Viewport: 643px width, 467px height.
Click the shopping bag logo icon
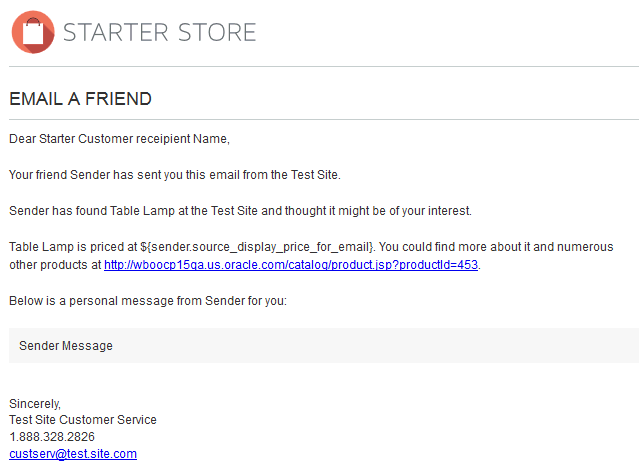(x=33, y=32)
